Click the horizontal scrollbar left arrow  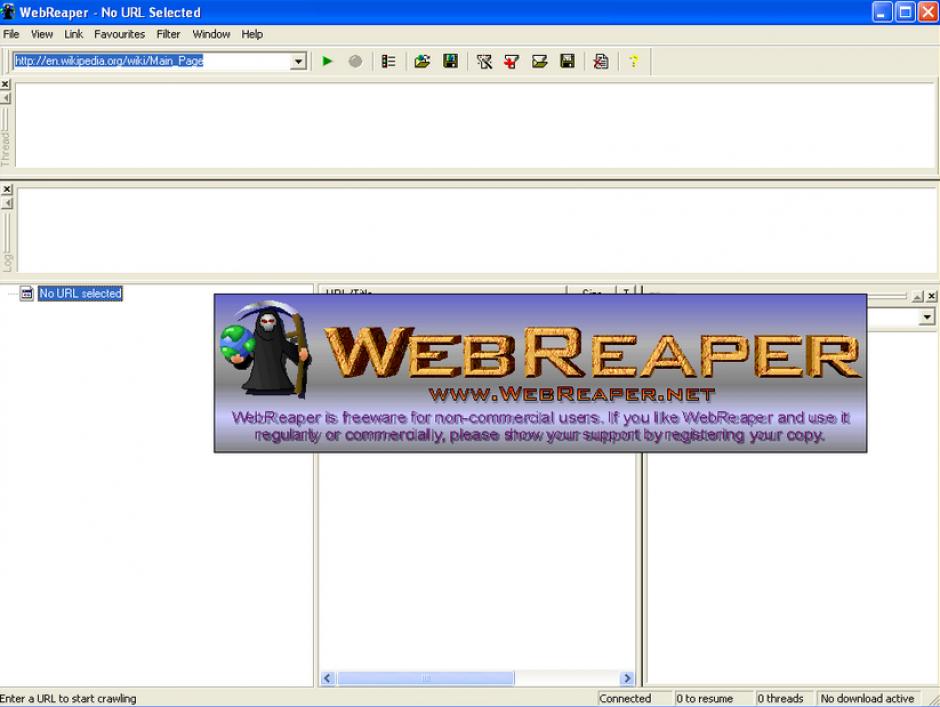327,678
